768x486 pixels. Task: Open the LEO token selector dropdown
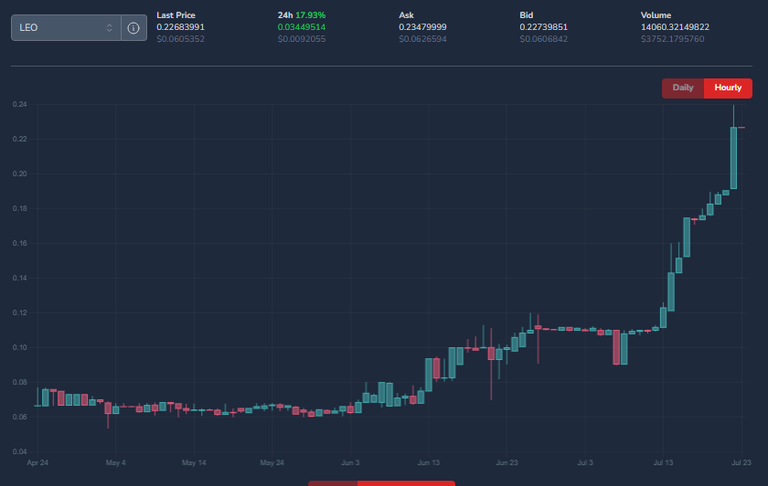66,27
